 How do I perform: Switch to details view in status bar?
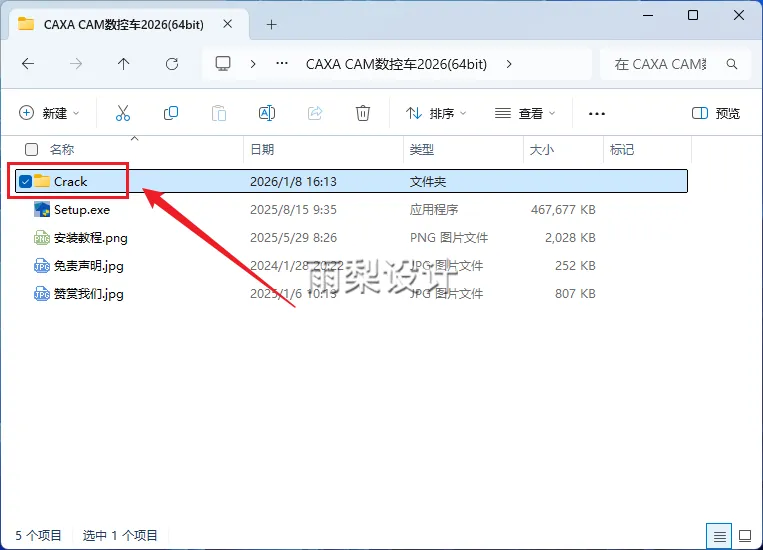(719, 536)
